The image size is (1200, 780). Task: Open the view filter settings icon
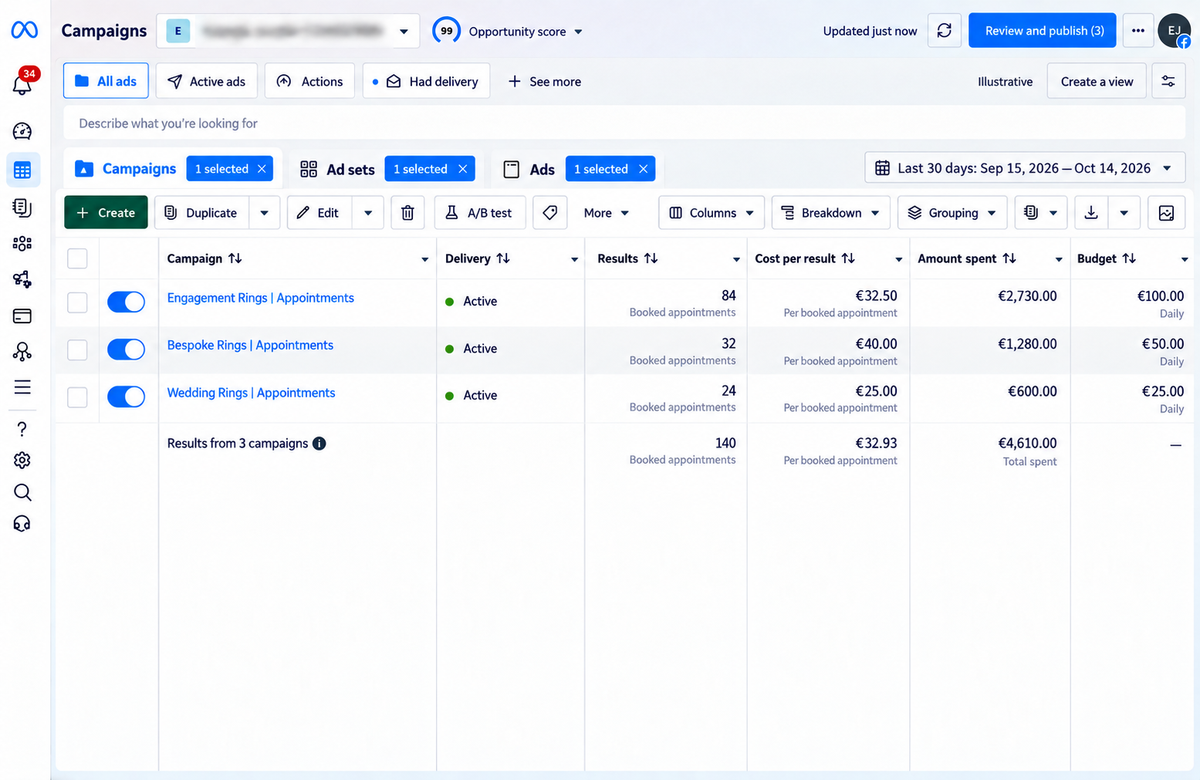(x=1168, y=82)
